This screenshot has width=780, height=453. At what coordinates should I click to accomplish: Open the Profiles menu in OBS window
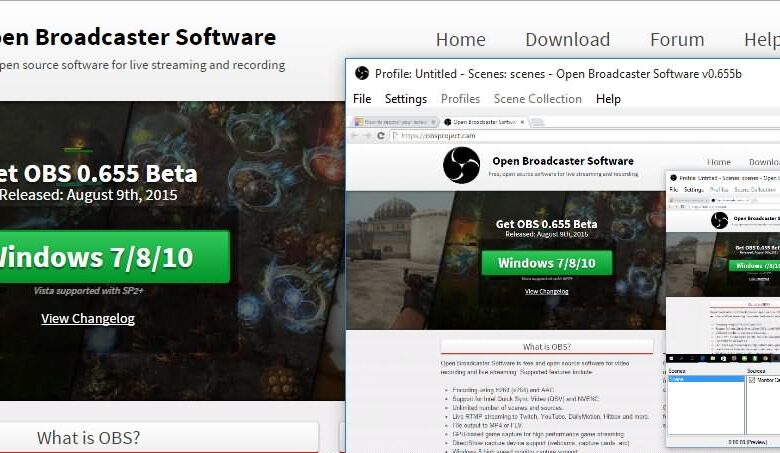tap(460, 99)
